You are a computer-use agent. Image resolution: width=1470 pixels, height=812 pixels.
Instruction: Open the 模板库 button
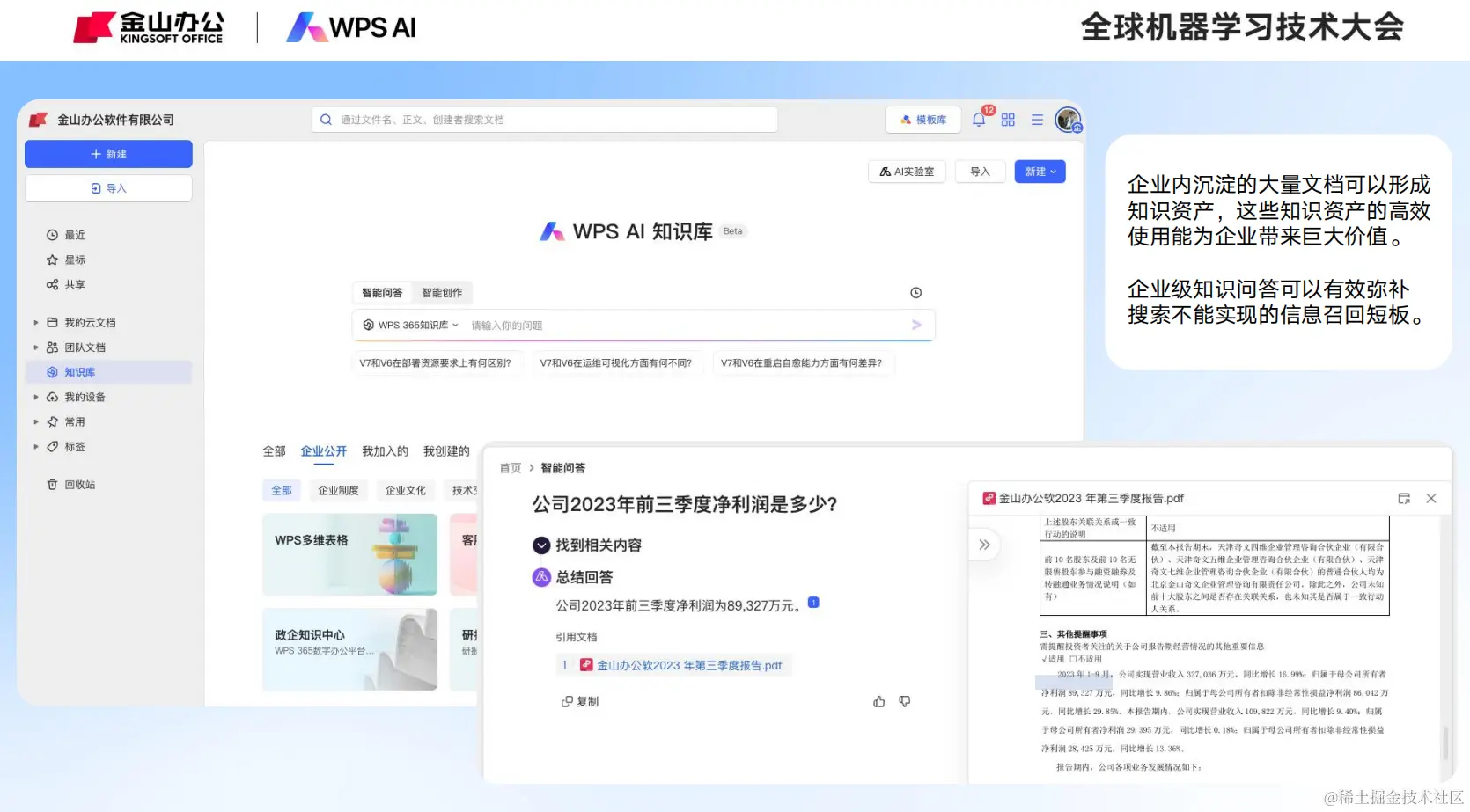click(x=923, y=120)
